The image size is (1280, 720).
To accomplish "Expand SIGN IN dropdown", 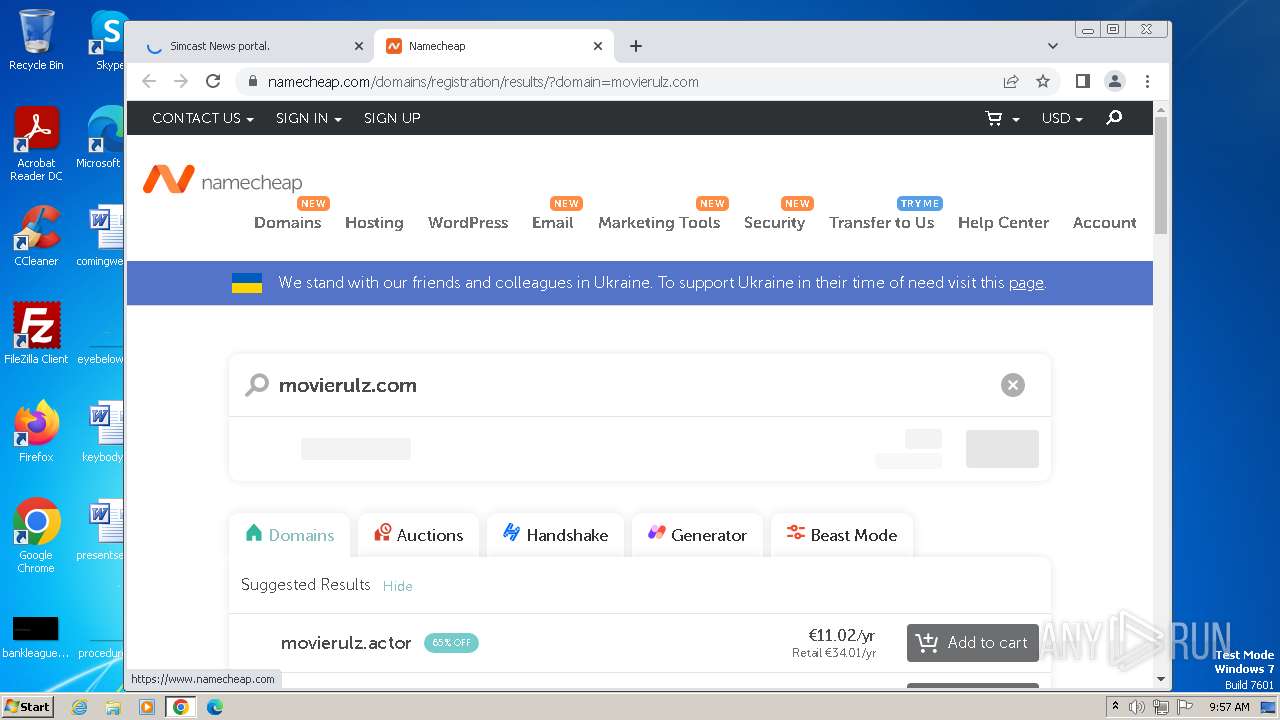I will [308, 118].
